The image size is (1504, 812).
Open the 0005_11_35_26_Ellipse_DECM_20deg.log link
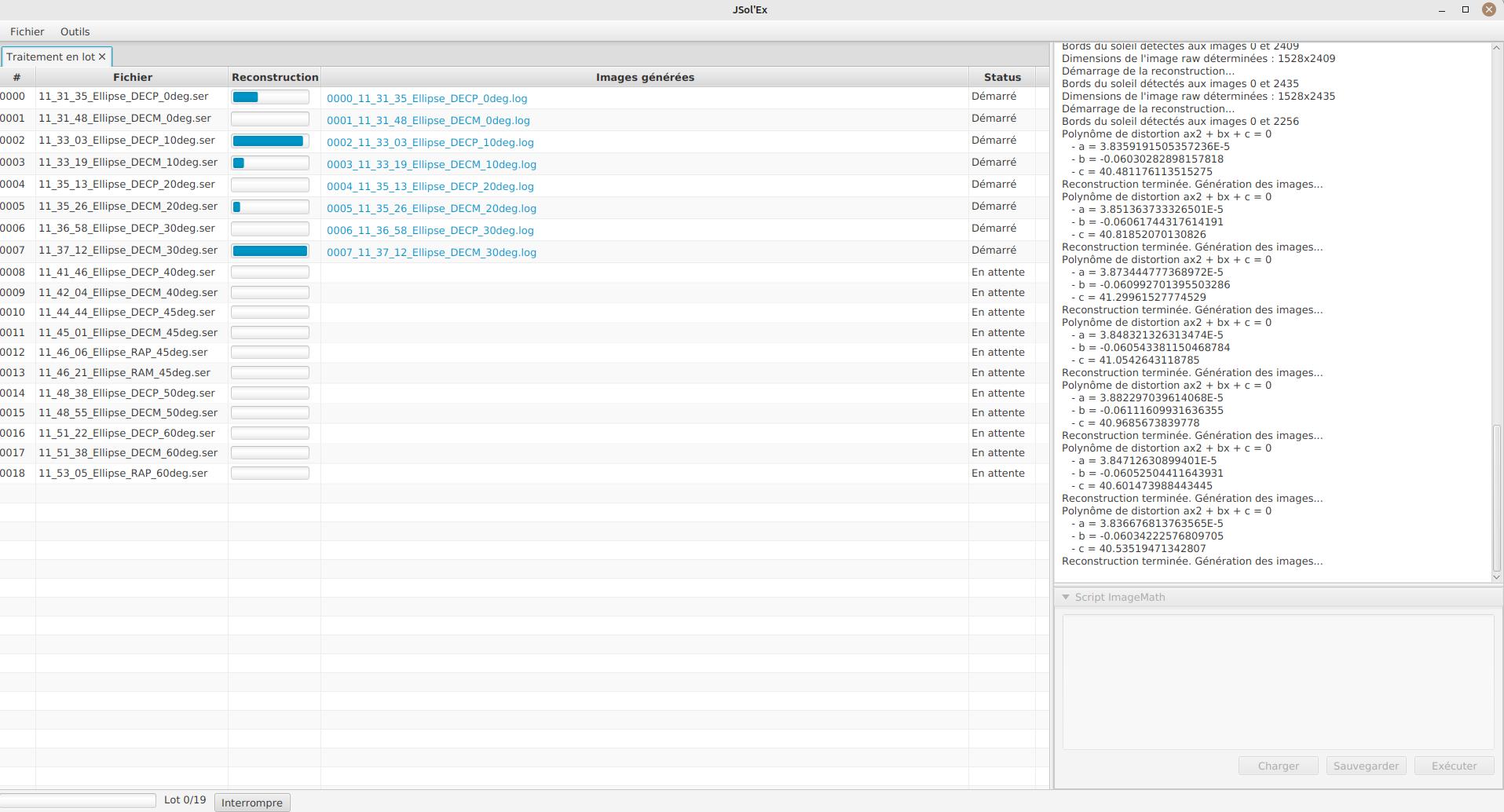point(431,208)
